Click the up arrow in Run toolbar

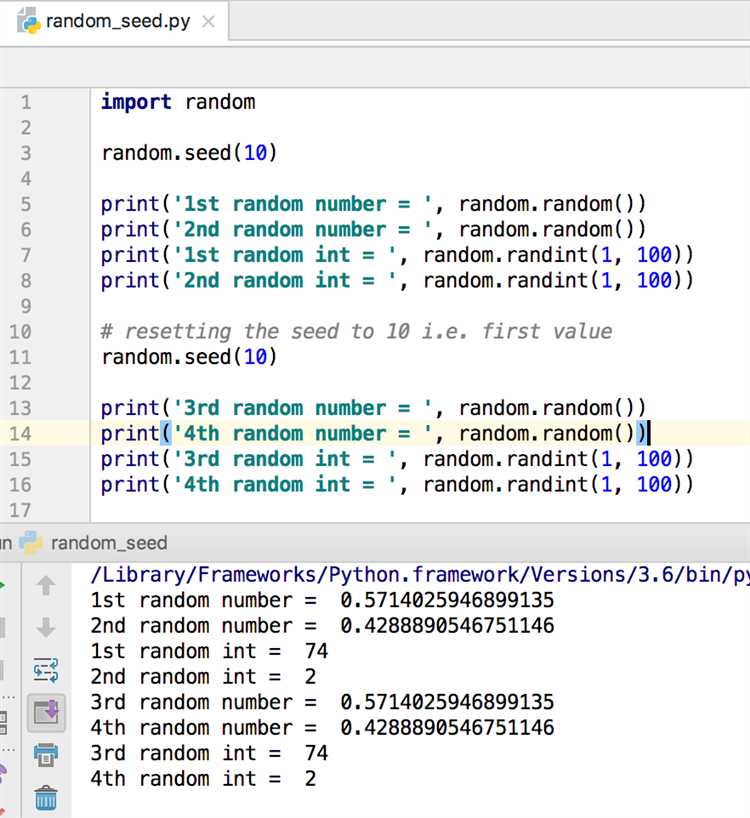coord(46,586)
